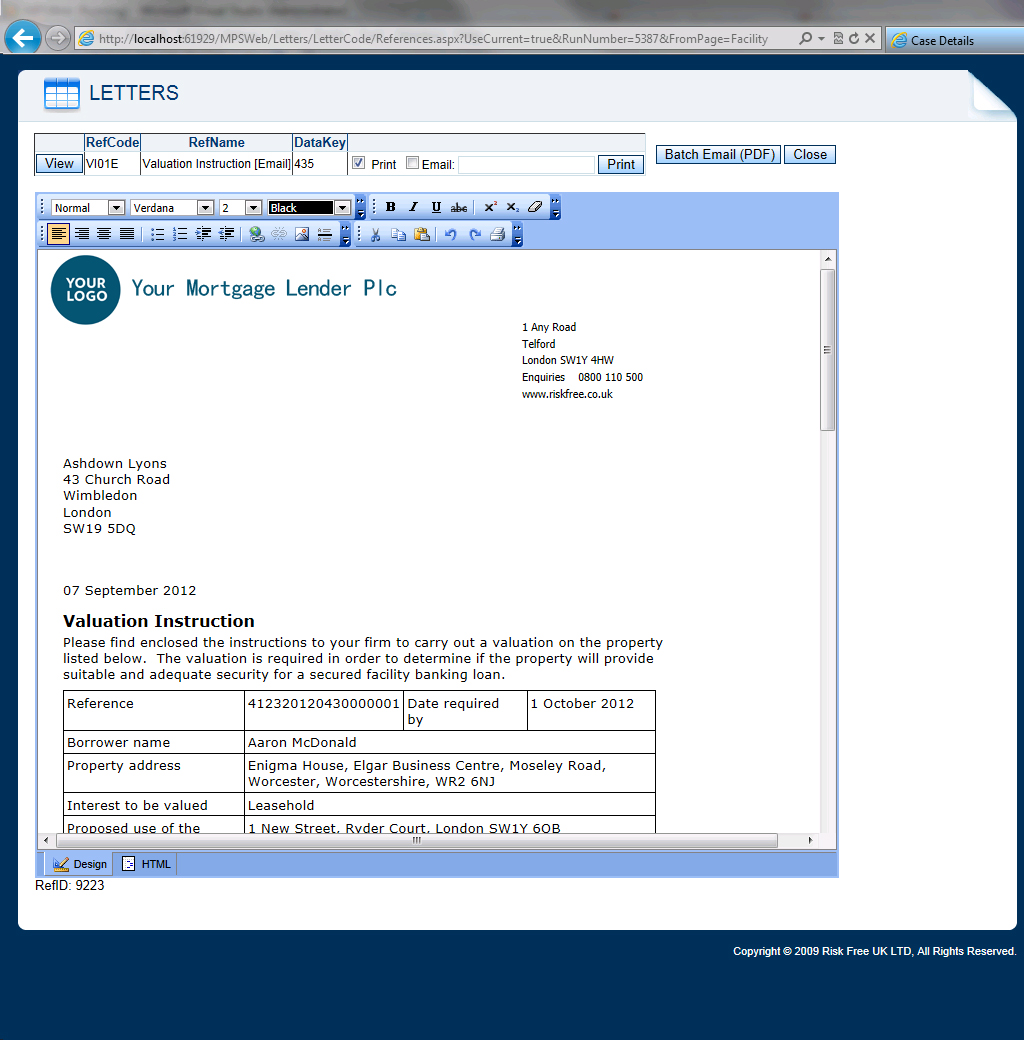Viewport: 1024px width, 1040px height.
Task: Insert a hyperlink using the link icon
Action: (x=257, y=234)
